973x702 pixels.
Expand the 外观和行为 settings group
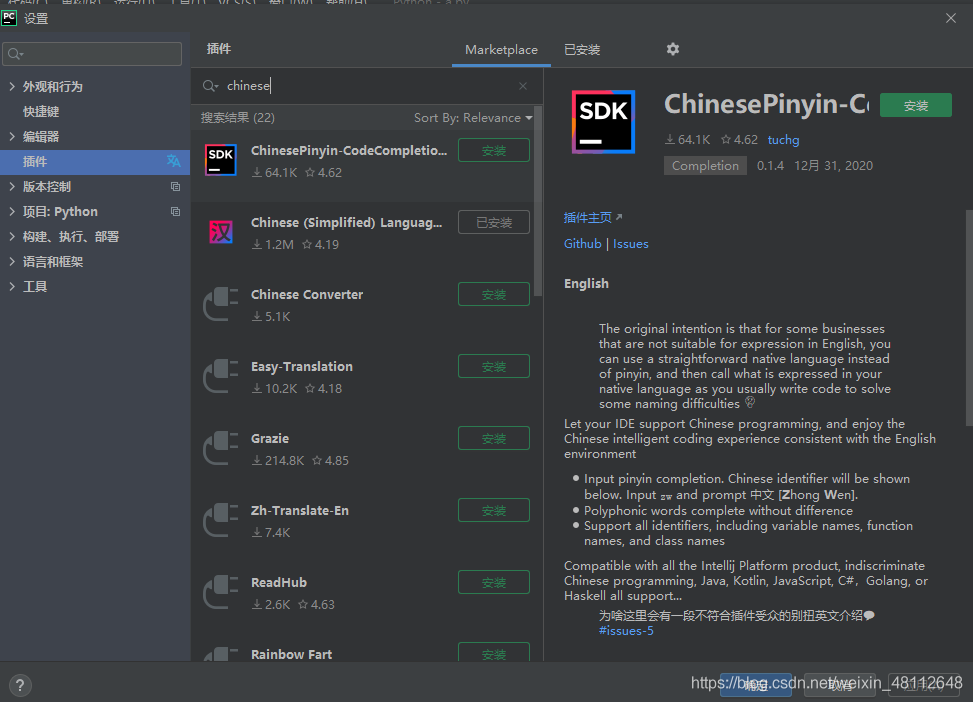click(x=12, y=86)
